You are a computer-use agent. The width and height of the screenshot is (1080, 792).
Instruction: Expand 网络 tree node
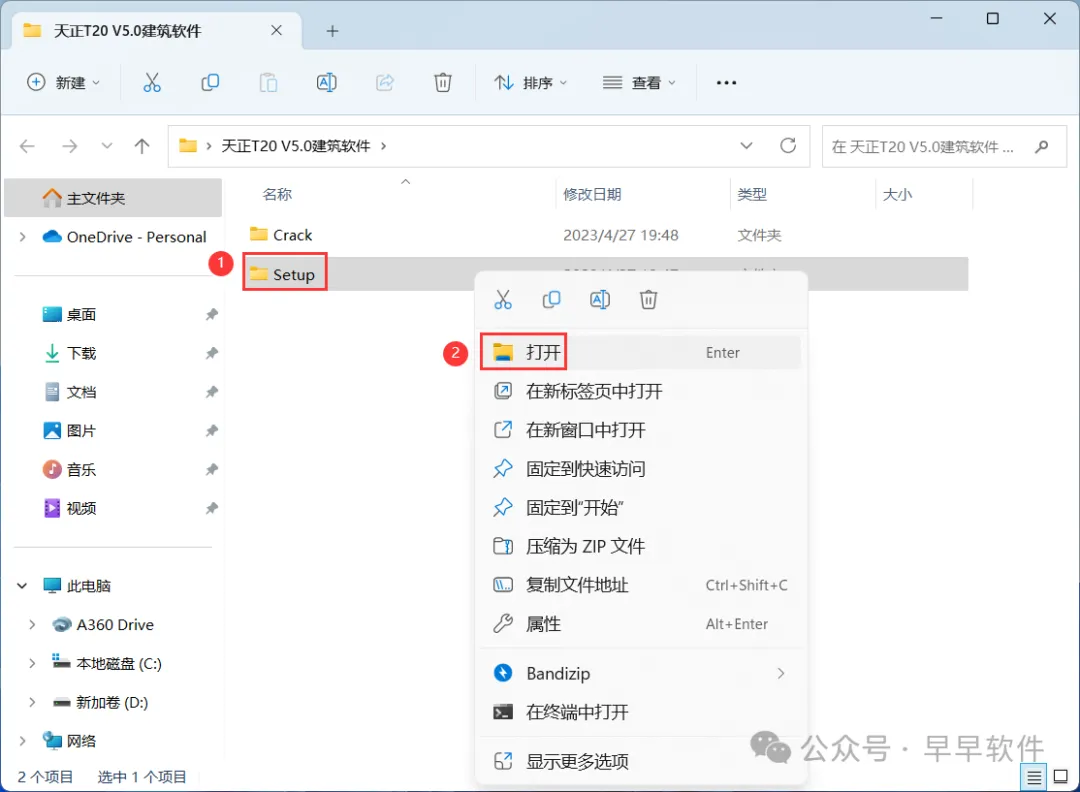(x=22, y=741)
